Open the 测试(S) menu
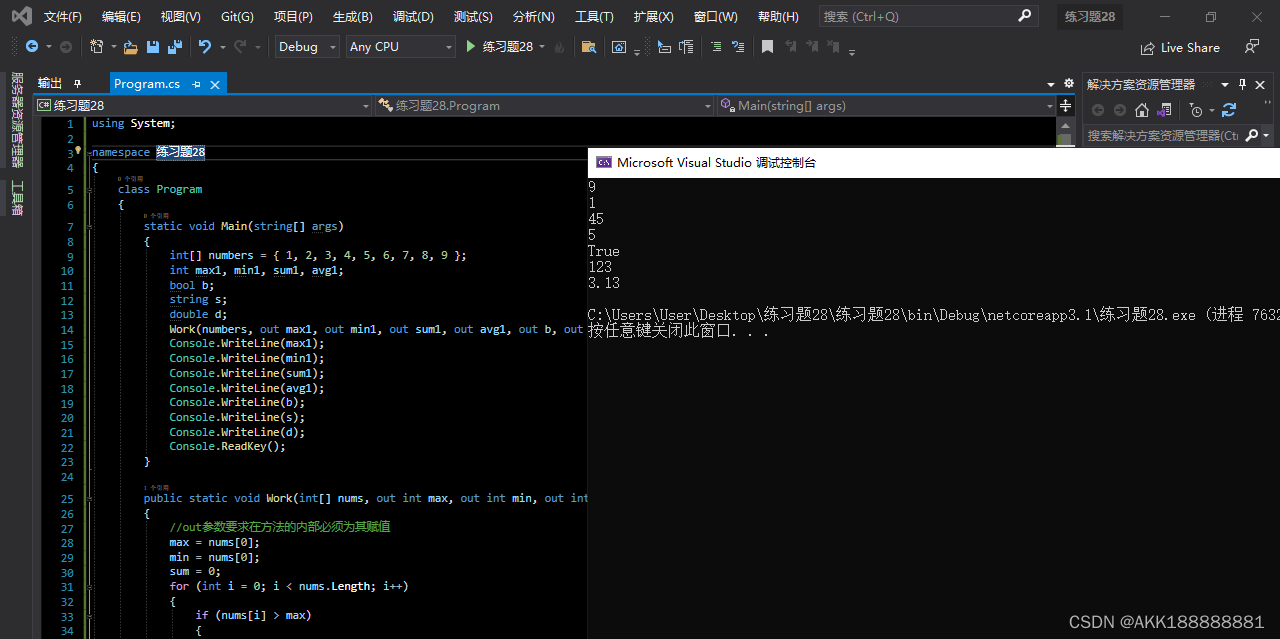The height and width of the screenshot is (639, 1280). tap(473, 16)
